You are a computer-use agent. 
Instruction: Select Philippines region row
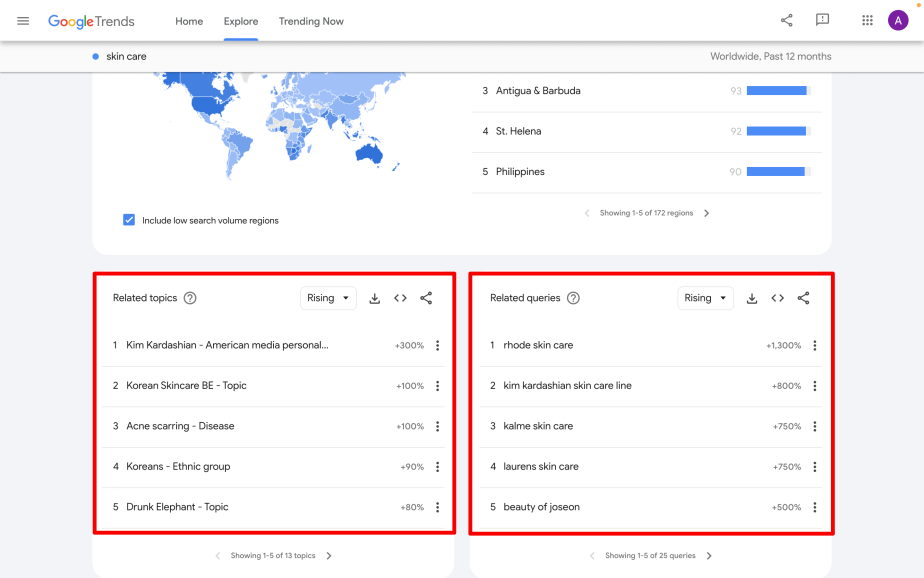(x=646, y=171)
